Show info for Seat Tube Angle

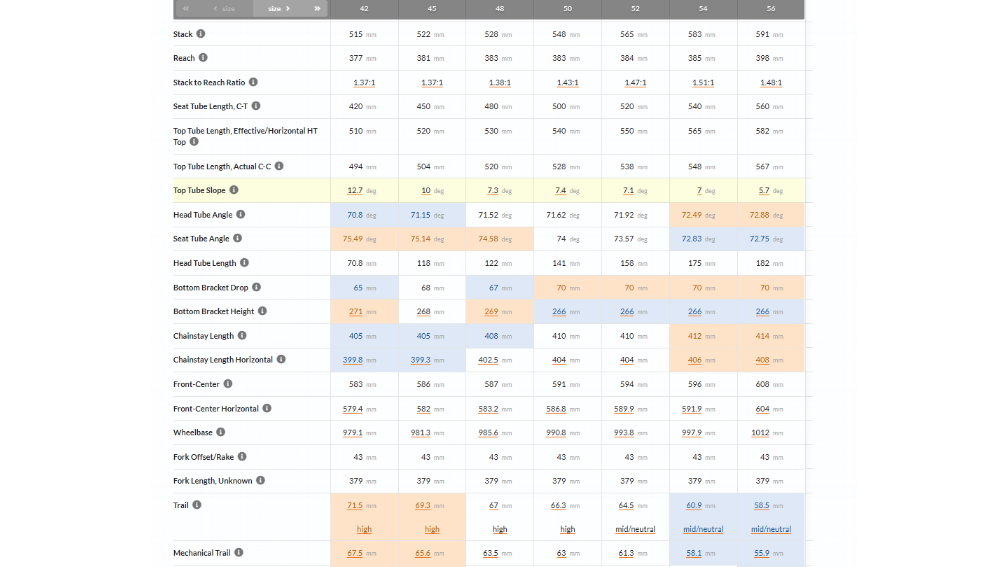237,238
